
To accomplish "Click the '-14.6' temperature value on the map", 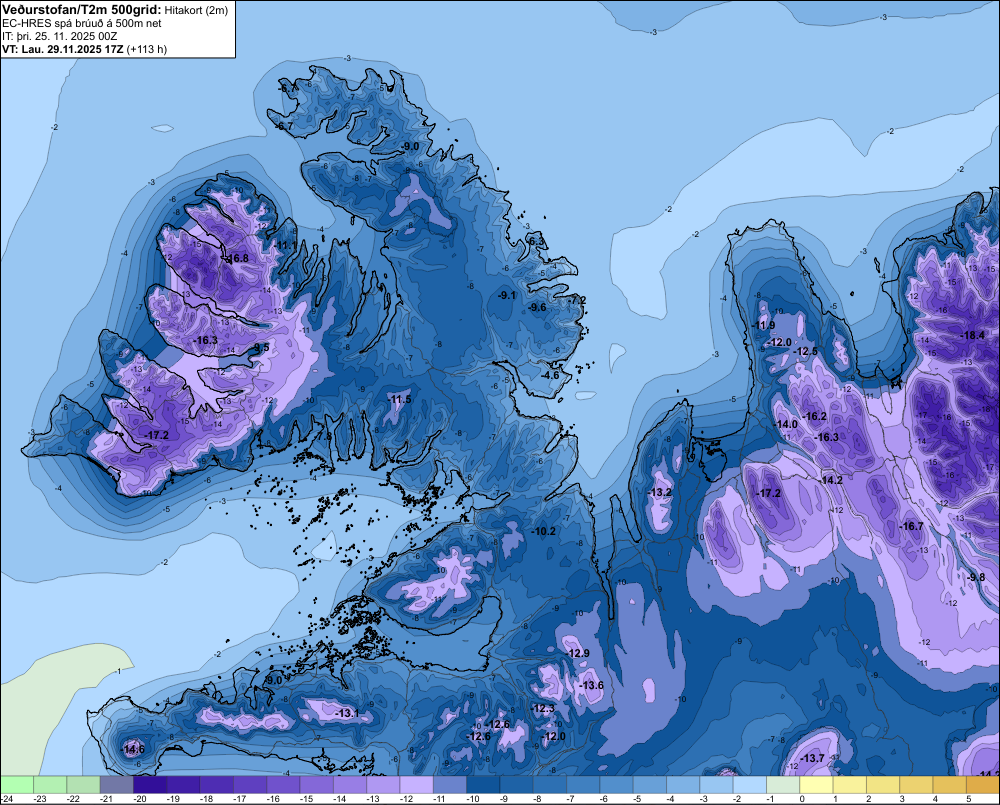I will coord(133,750).
